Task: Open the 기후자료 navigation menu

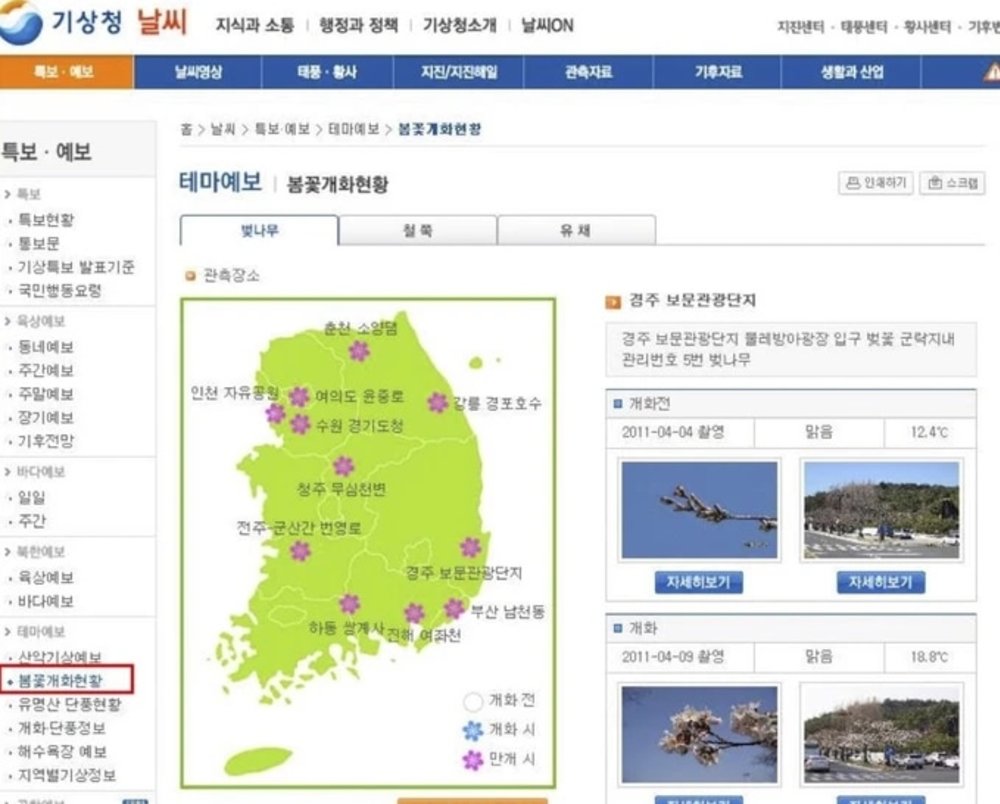Action: click(718, 72)
